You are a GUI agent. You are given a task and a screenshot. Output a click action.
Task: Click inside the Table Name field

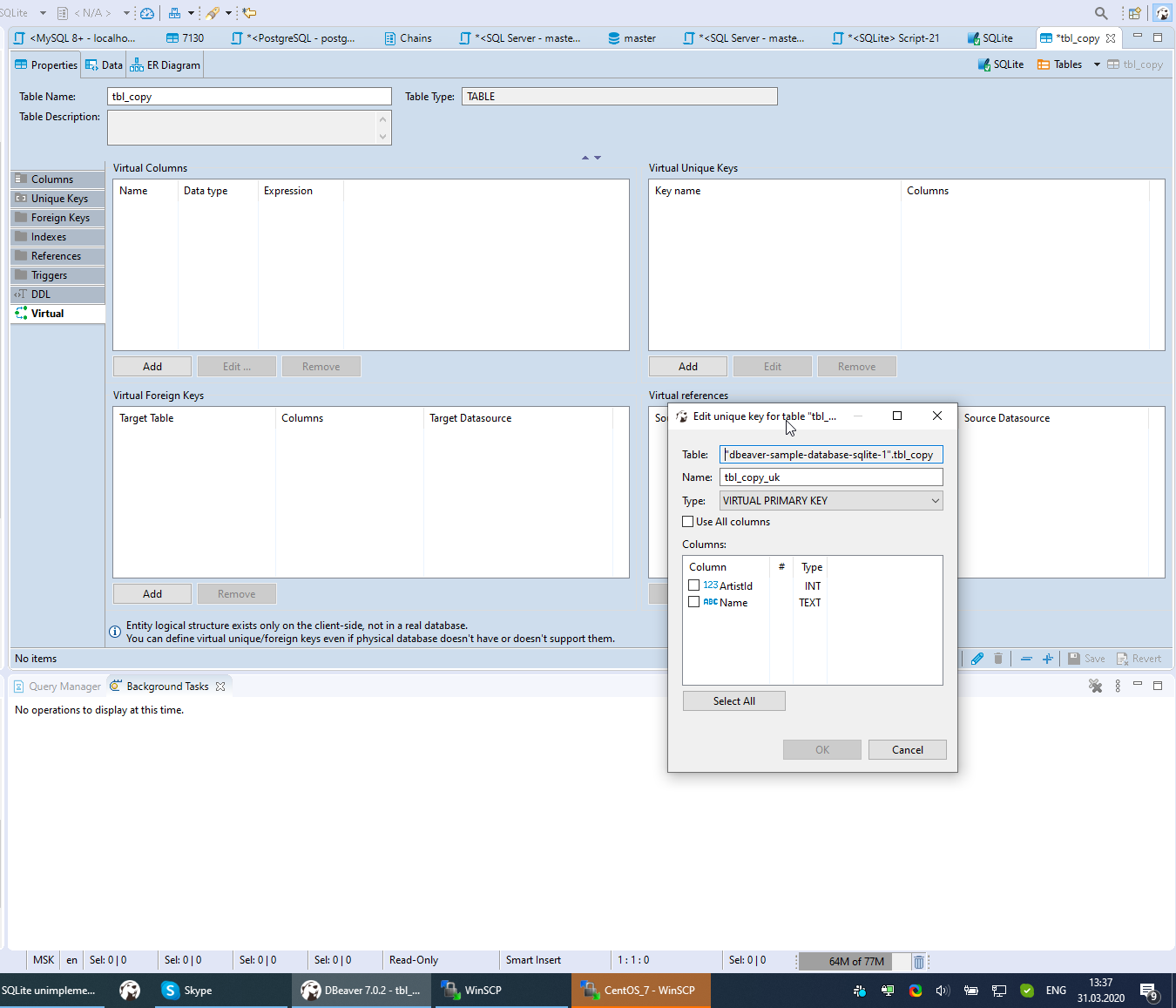coord(249,96)
